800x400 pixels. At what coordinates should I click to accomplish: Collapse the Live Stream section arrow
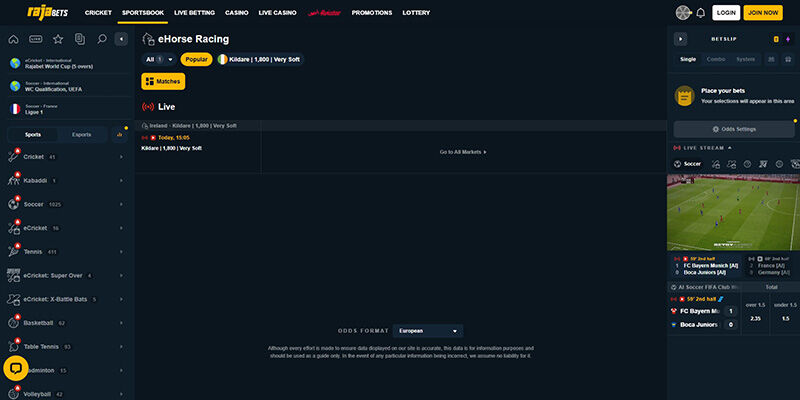pos(730,148)
